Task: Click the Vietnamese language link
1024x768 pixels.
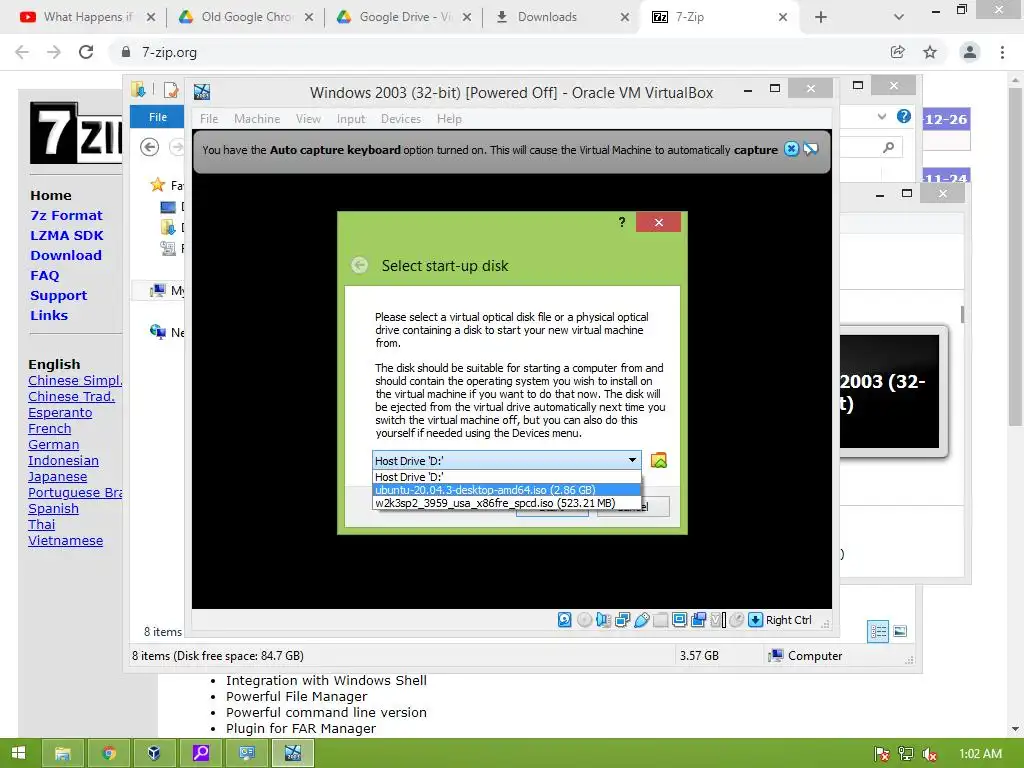Action: [x=65, y=541]
